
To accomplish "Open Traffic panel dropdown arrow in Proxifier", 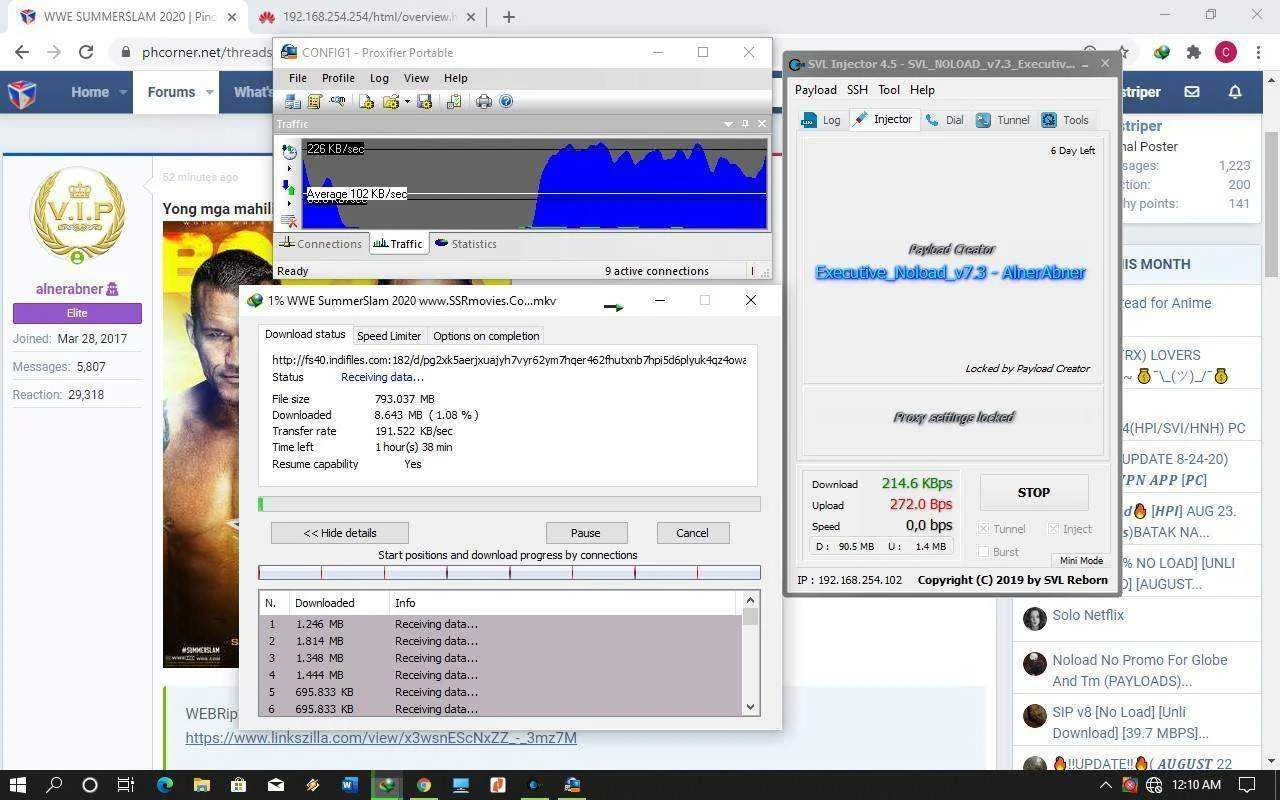I will tap(728, 123).
